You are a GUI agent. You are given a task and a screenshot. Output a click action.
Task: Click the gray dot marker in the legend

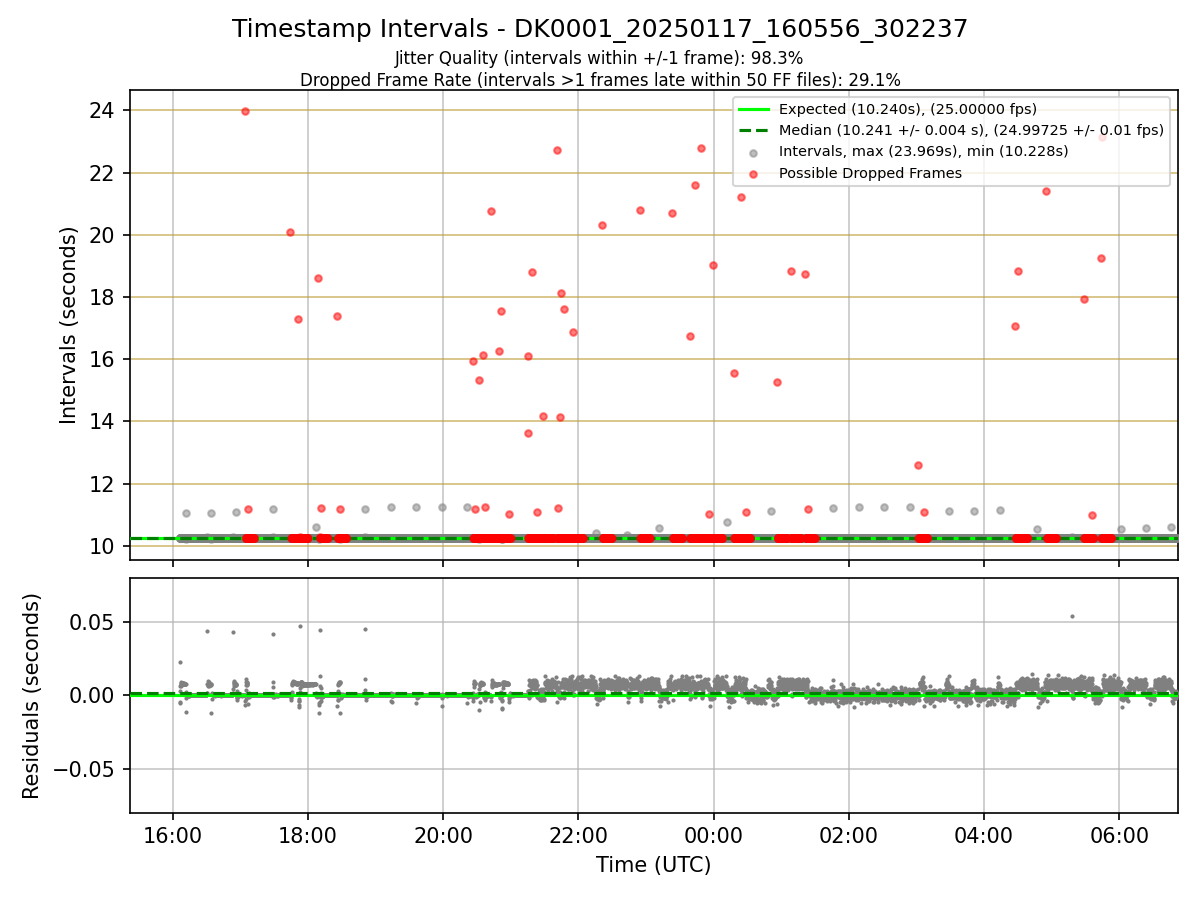pos(754,153)
